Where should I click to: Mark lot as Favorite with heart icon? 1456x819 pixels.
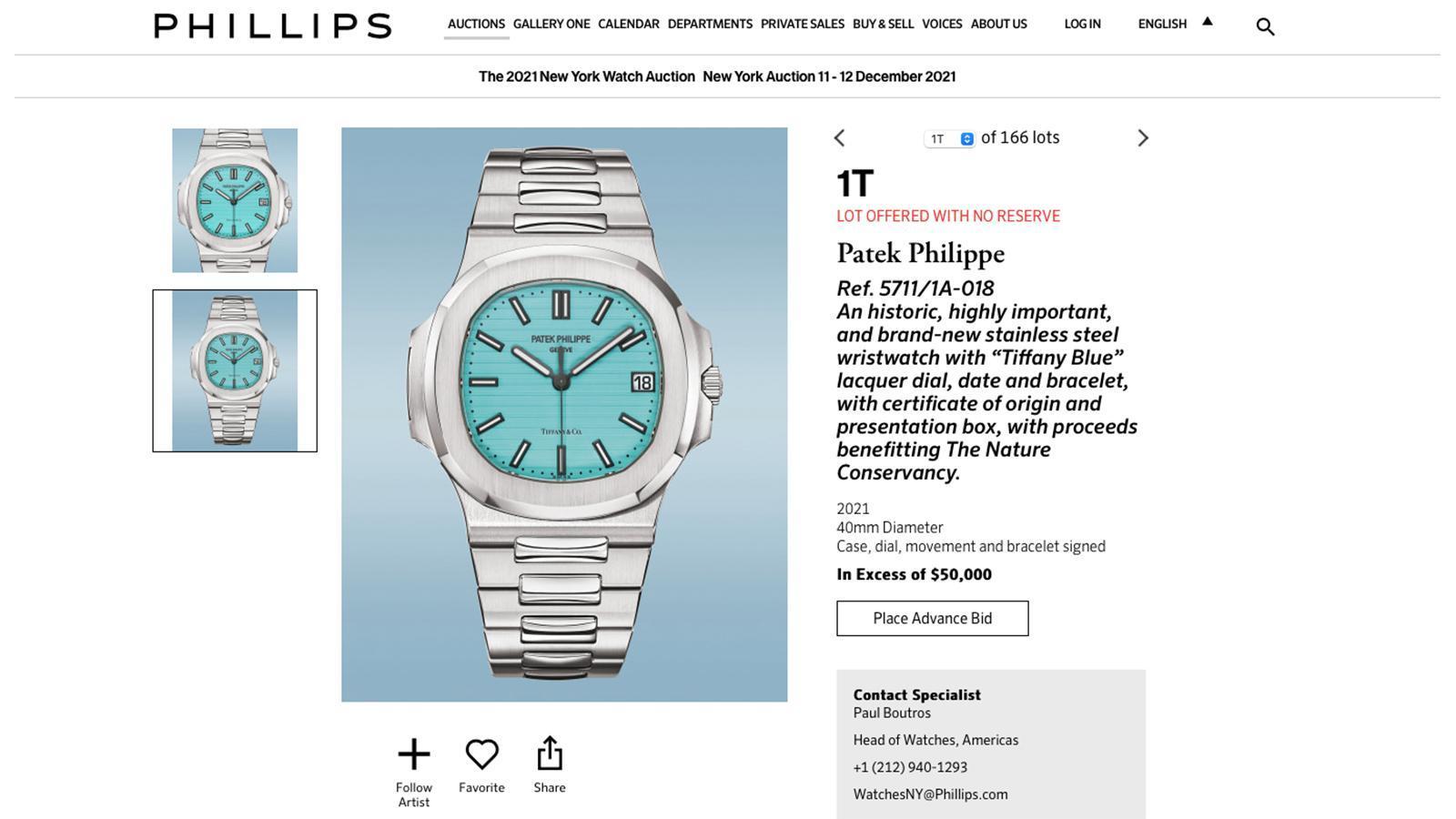[481, 754]
